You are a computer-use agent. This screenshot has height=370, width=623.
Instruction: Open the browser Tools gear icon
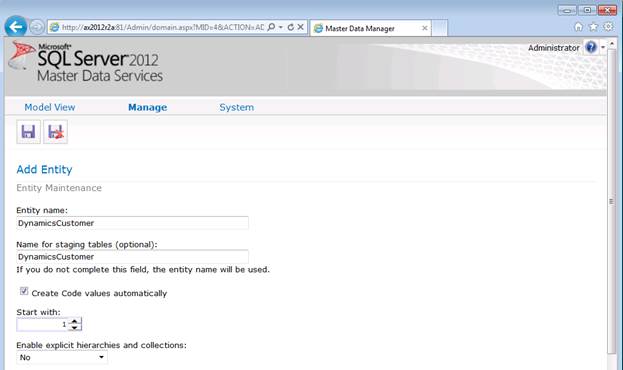[608, 27]
